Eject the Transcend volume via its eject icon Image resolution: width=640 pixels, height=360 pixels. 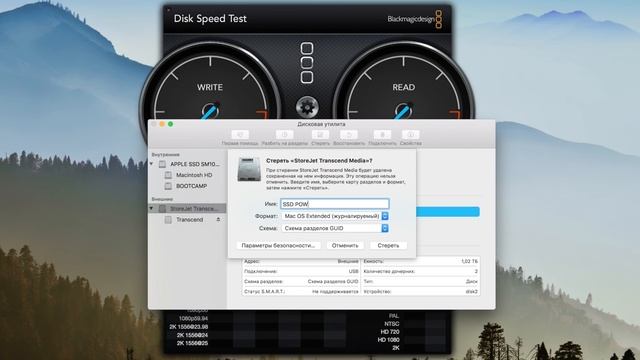pos(218,220)
